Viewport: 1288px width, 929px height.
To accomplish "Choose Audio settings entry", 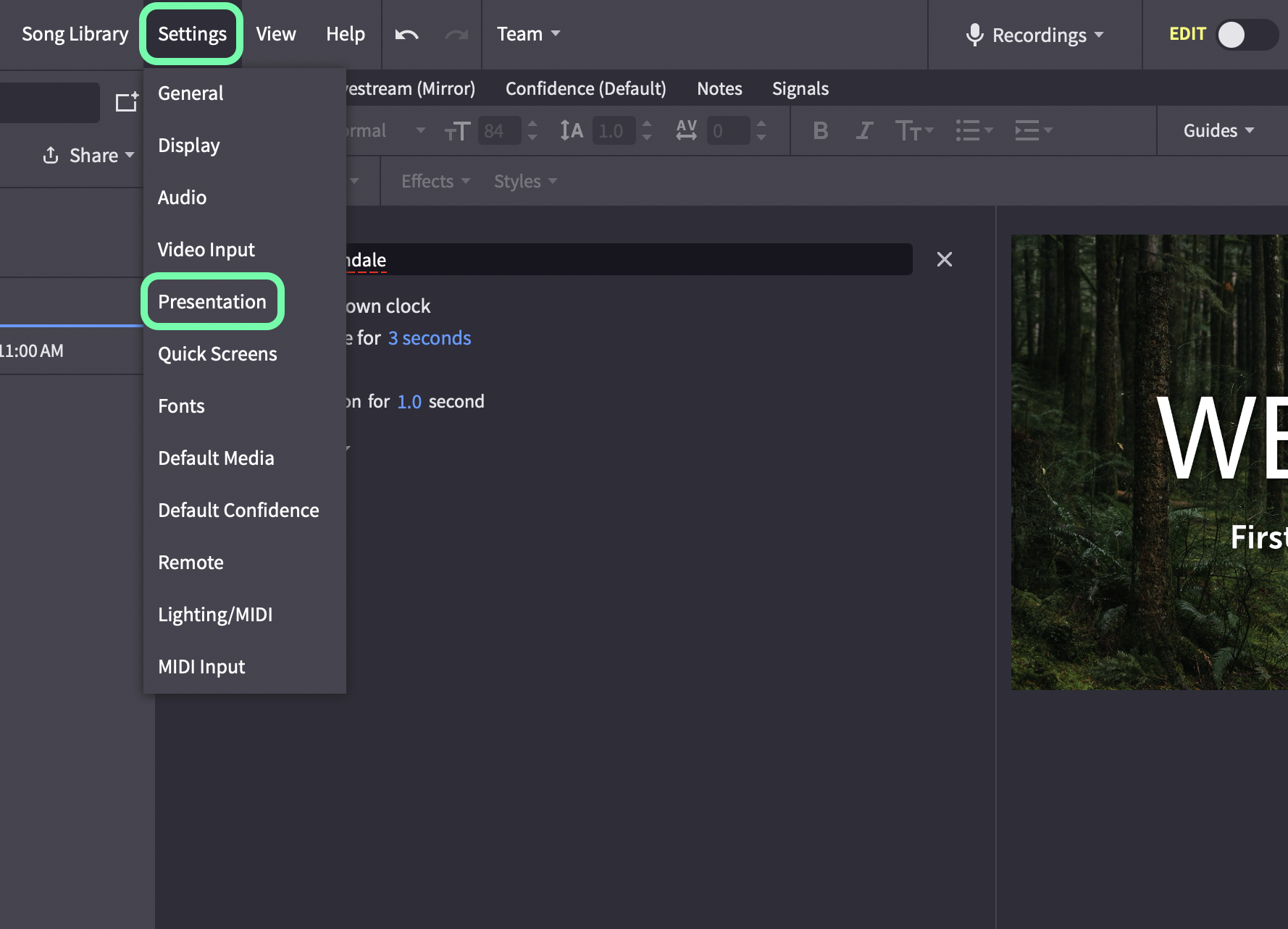I will [183, 198].
